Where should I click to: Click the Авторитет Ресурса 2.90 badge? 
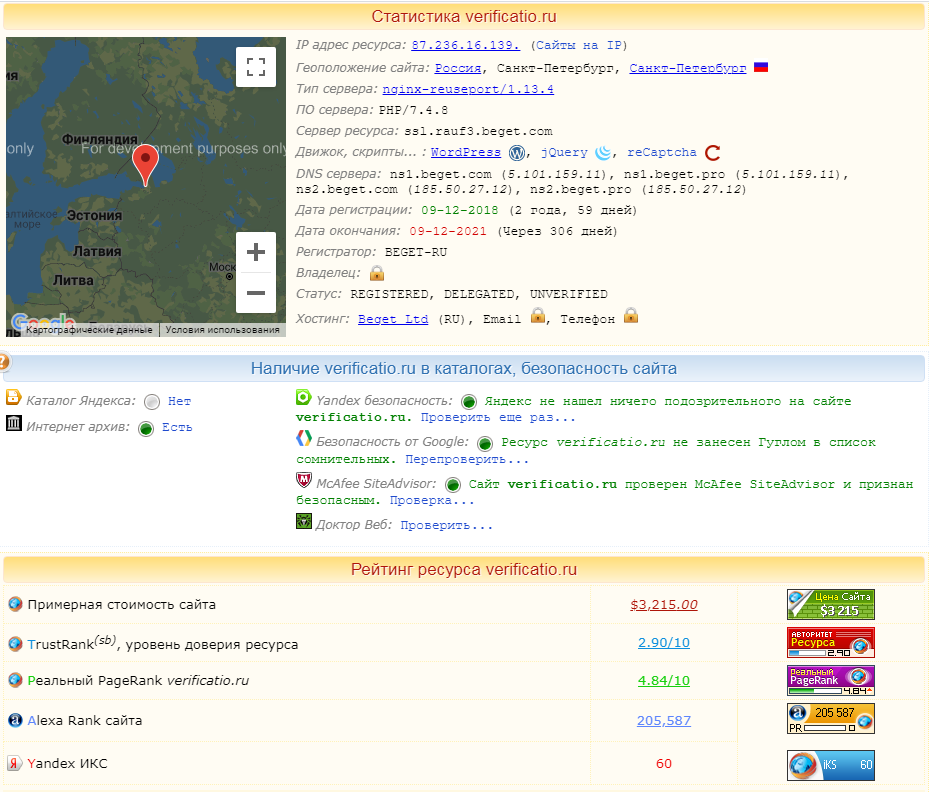pos(831,643)
